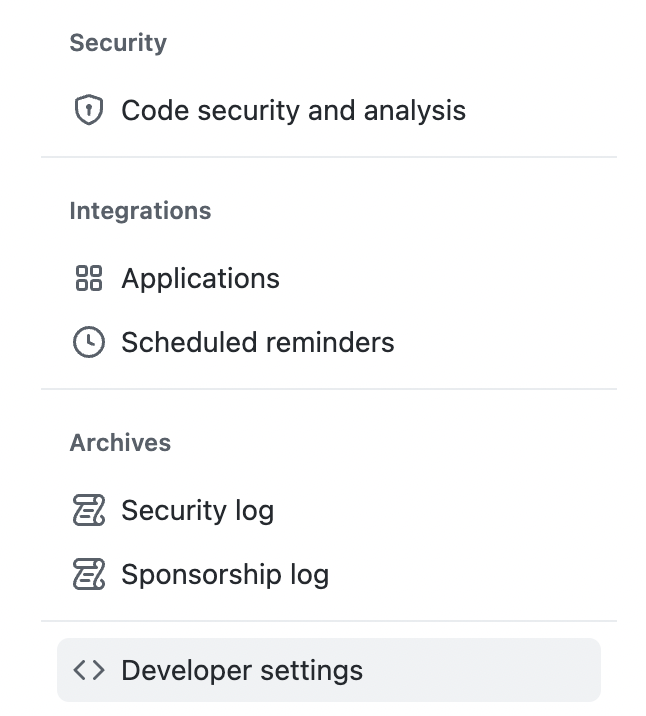The height and width of the screenshot is (716, 646).
Task: Click the Integrations section heading
Action: [140, 211]
